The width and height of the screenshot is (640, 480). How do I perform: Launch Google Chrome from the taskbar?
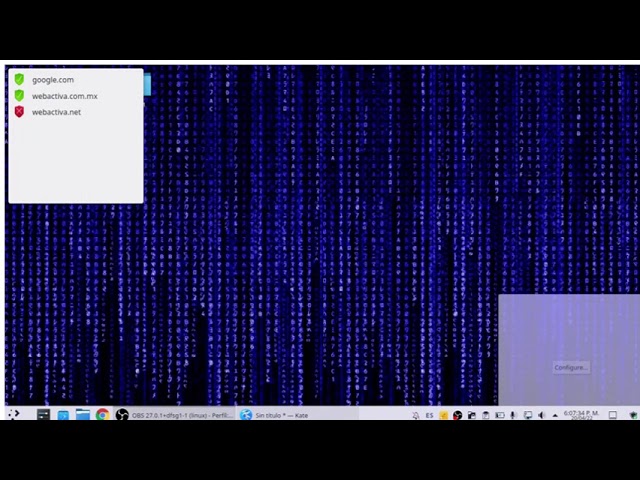click(102, 415)
